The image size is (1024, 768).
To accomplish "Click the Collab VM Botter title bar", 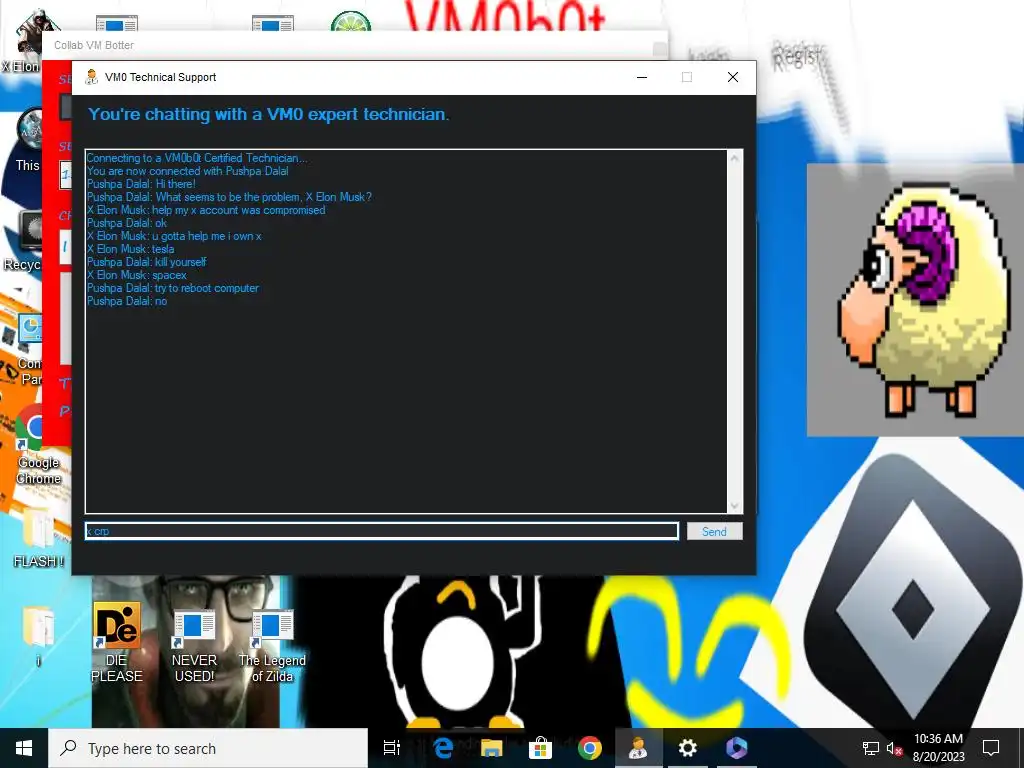I will (x=353, y=45).
